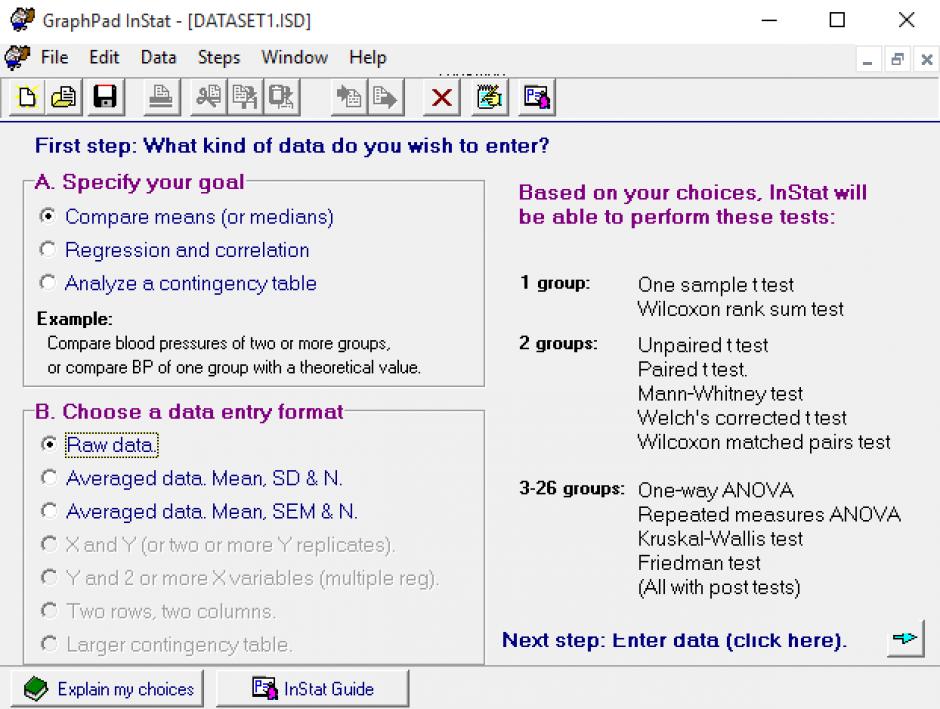940x709 pixels.
Task: Click the 'A. Specify your goal' heading
Action: (139, 182)
